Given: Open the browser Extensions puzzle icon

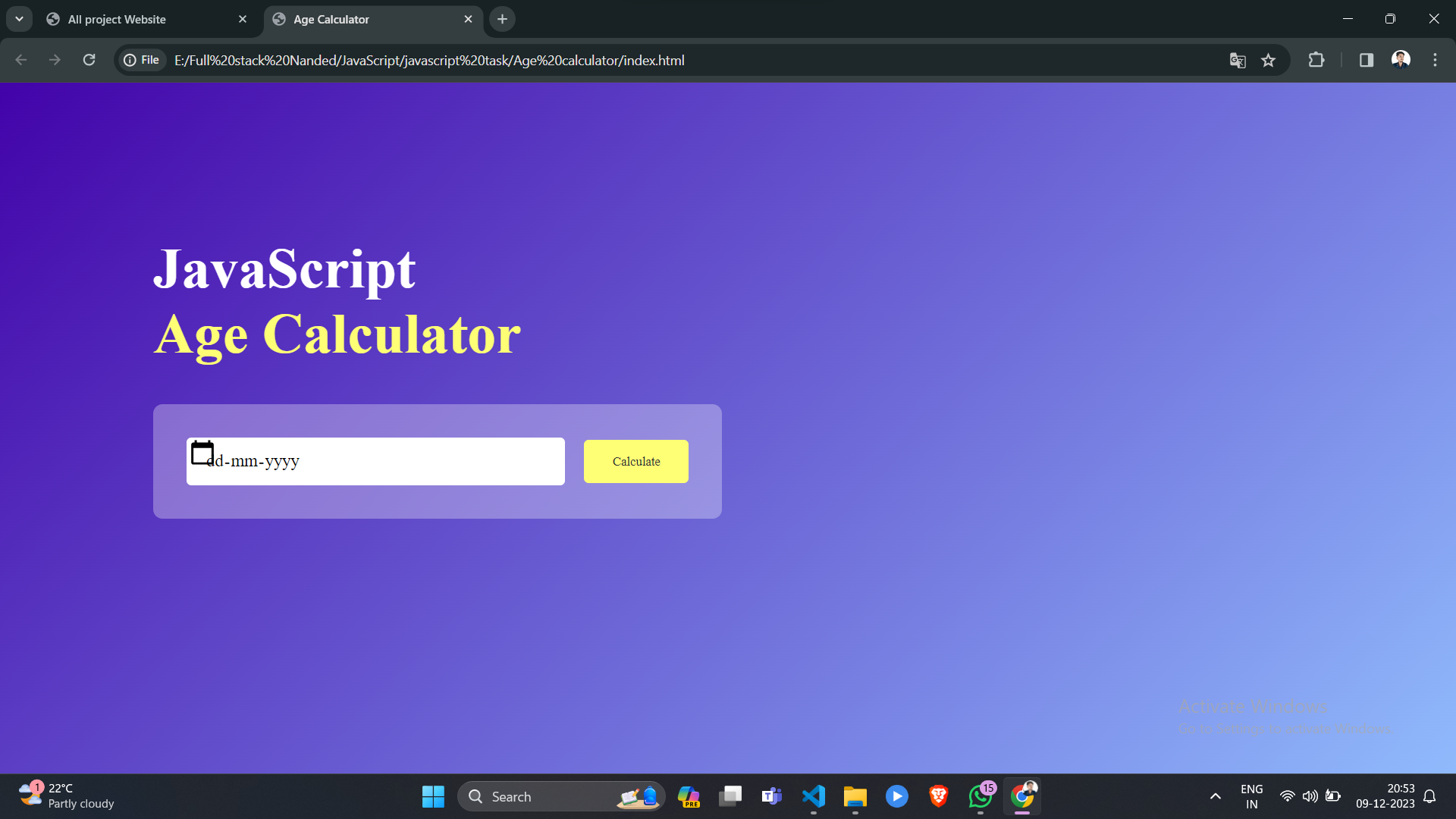Looking at the screenshot, I should [x=1316, y=60].
